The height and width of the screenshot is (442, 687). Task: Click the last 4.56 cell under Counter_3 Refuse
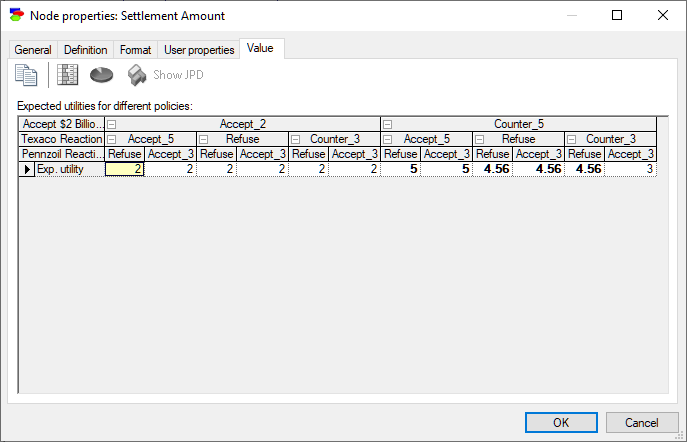click(585, 169)
